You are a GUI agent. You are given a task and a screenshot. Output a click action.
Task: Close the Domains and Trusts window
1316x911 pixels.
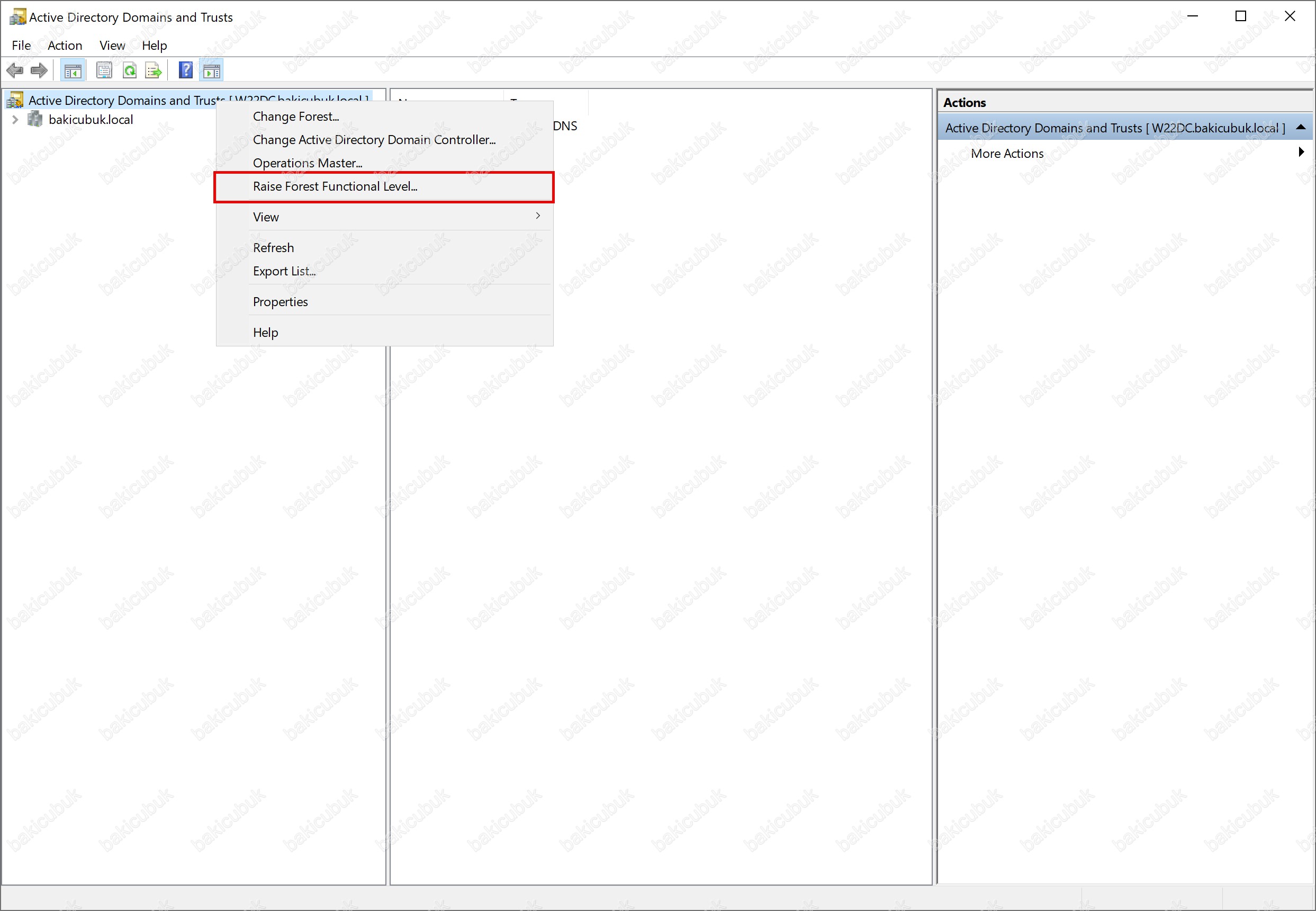point(1290,16)
